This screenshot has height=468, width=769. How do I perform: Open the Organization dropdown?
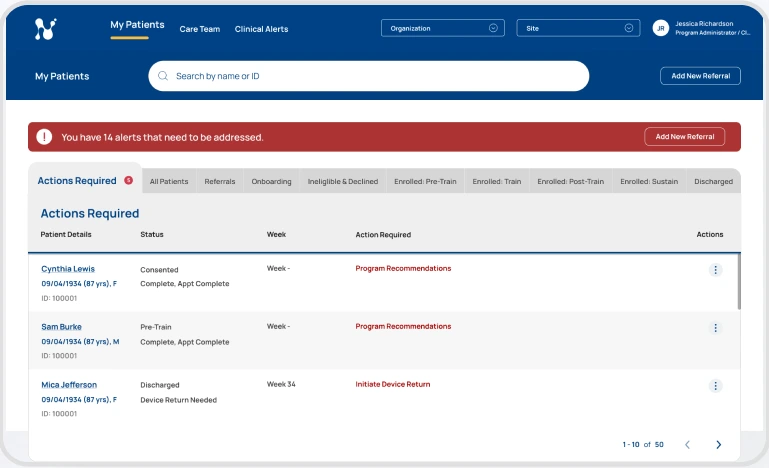pos(442,28)
